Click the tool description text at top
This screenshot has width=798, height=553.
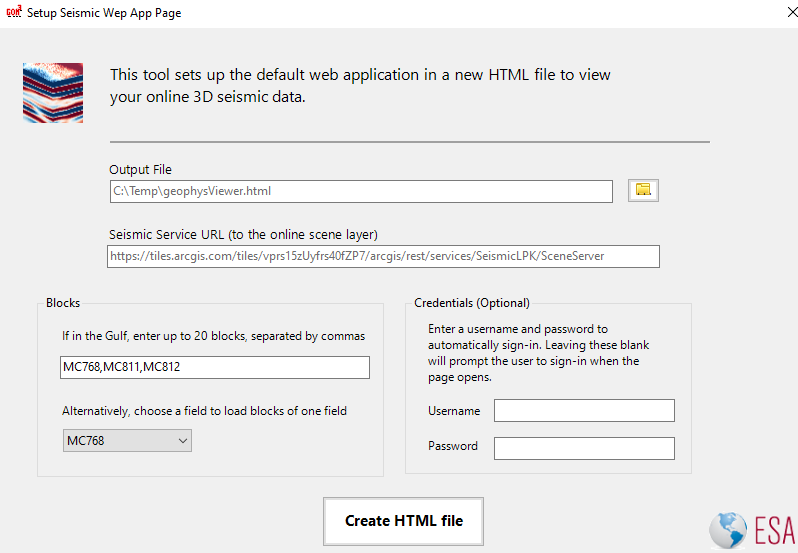360,86
